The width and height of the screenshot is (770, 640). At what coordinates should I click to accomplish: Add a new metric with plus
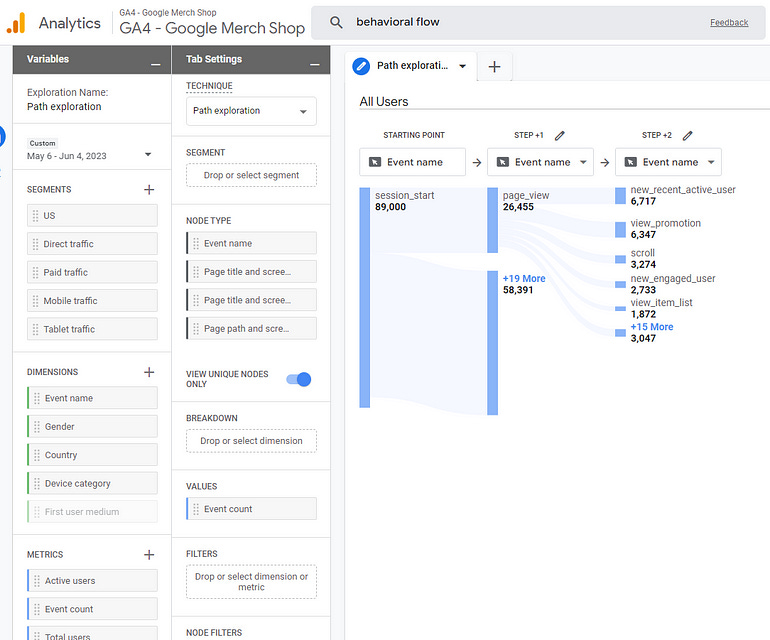click(149, 555)
